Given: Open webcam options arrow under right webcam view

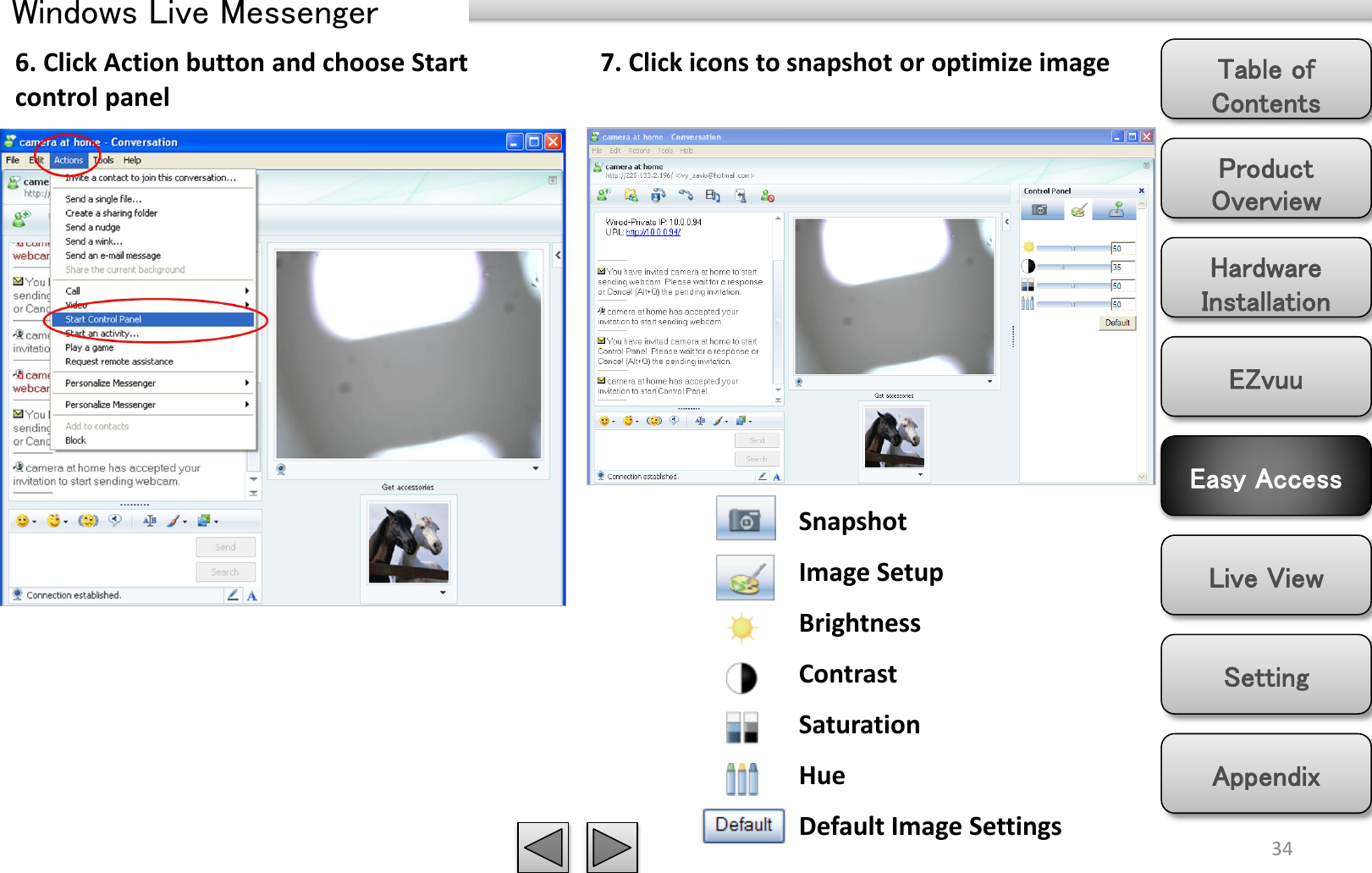Looking at the screenshot, I should 989,382.
